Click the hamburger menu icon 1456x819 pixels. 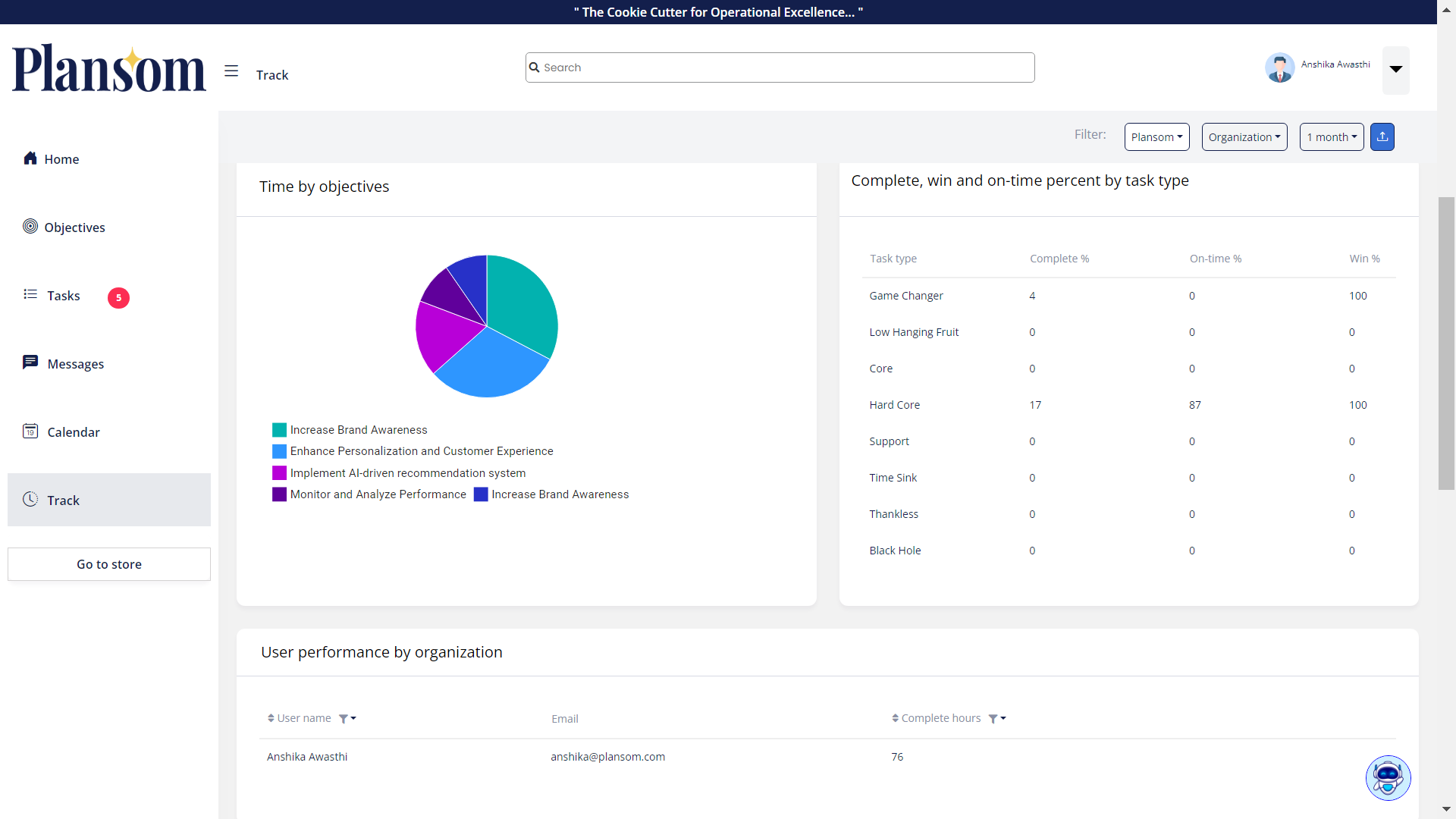(x=231, y=71)
